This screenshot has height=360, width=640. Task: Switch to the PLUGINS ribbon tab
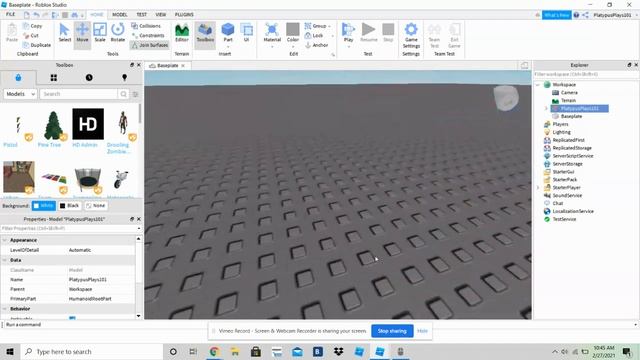click(184, 14)
